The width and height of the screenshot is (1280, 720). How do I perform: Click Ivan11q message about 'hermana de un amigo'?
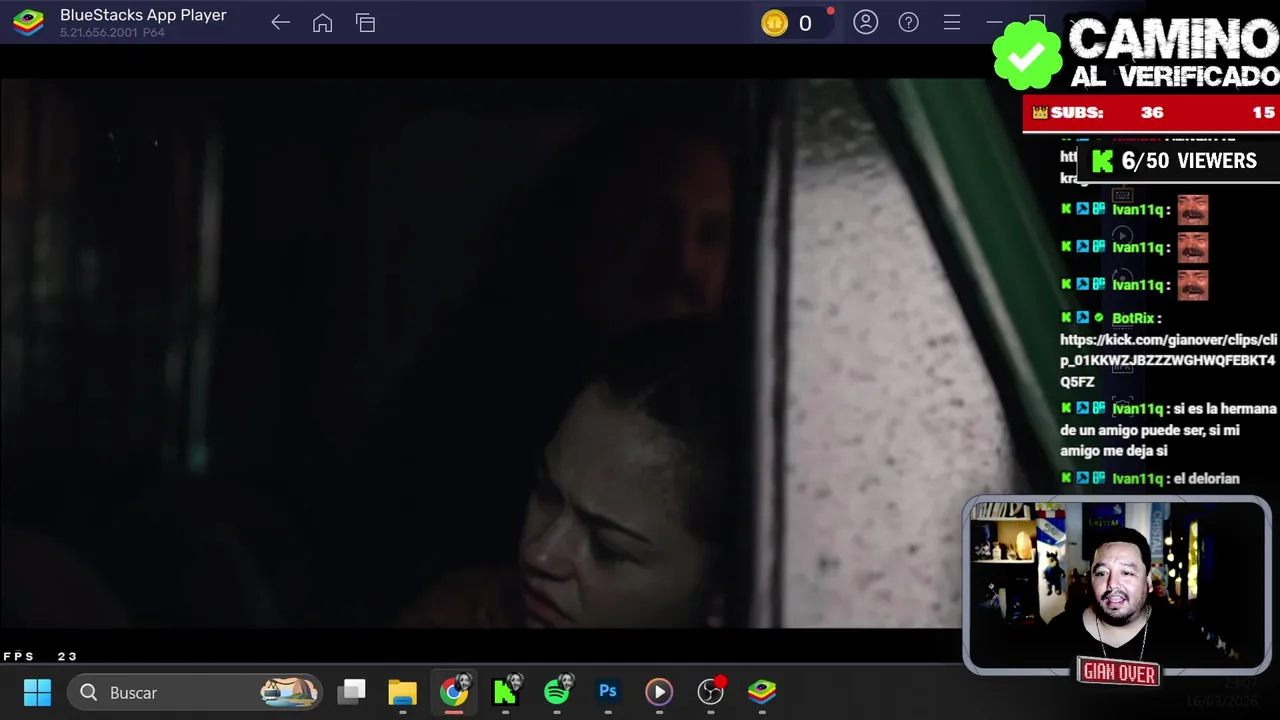click(x=1168, y=430)
